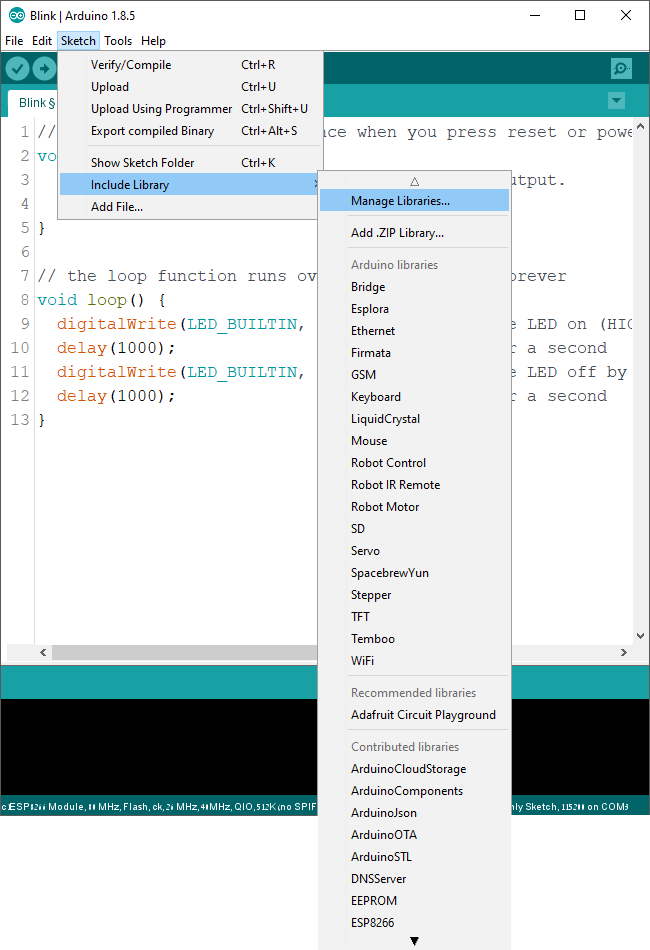This screenshot has height=950, width=650.
Task: Expand the Include Library submenu item
Action: (190, 184)
